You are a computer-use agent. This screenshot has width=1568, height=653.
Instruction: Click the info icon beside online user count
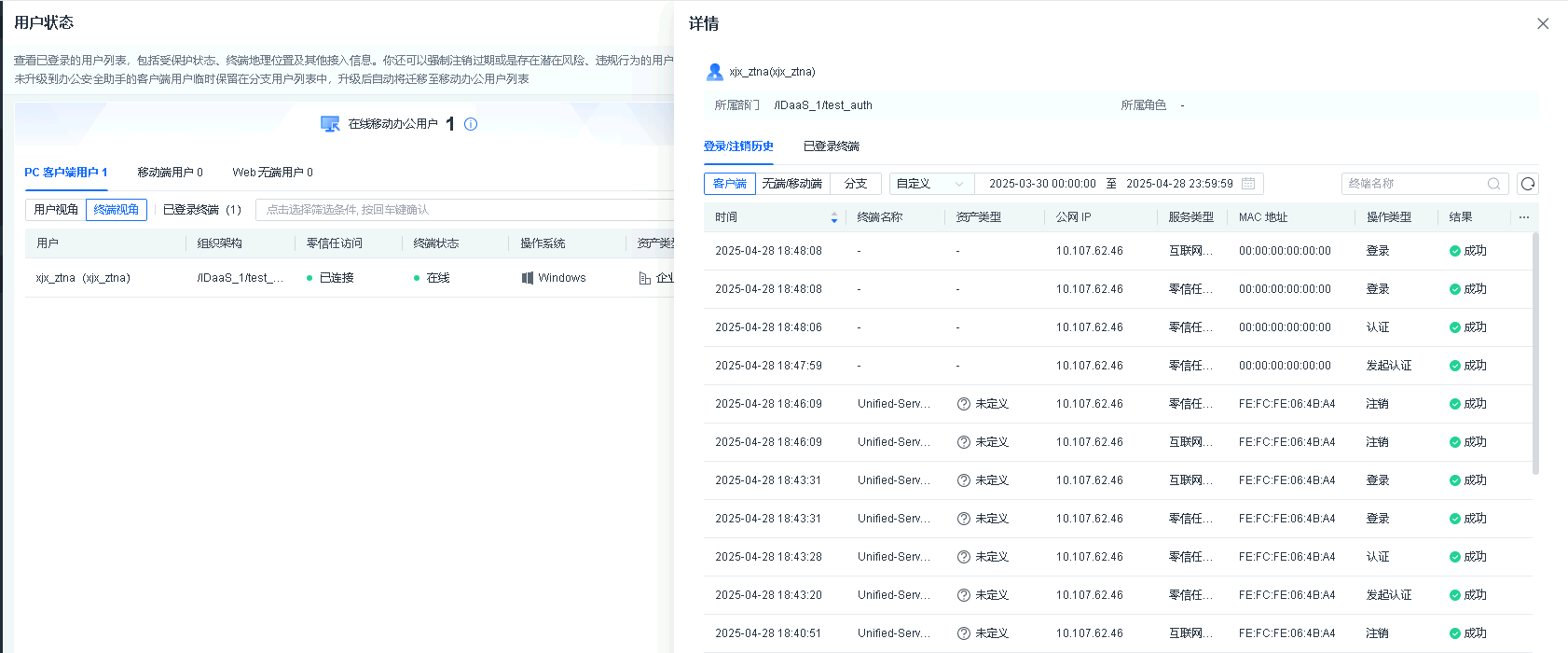tap(471, 124)
